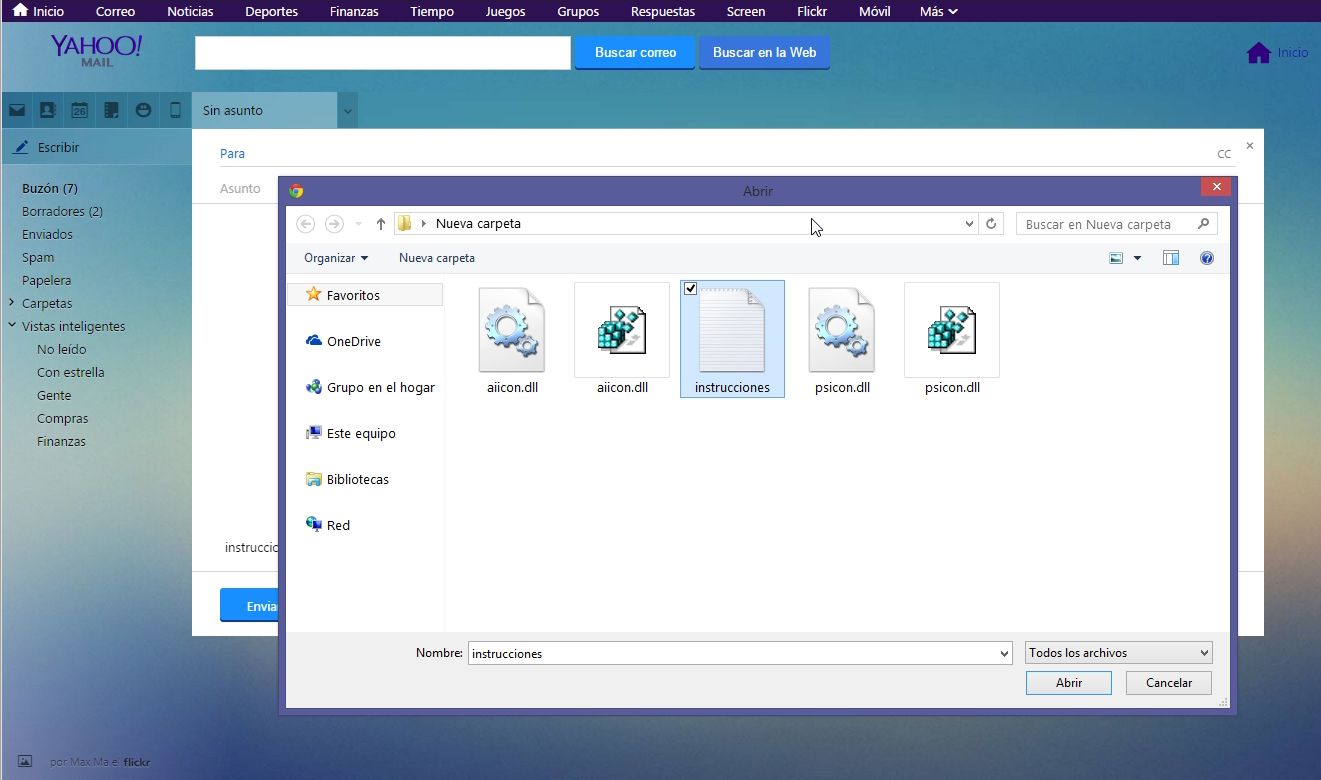The image size is (1321, 780).
Task: Change the view with the view icon
Action: coord(1116,258)
